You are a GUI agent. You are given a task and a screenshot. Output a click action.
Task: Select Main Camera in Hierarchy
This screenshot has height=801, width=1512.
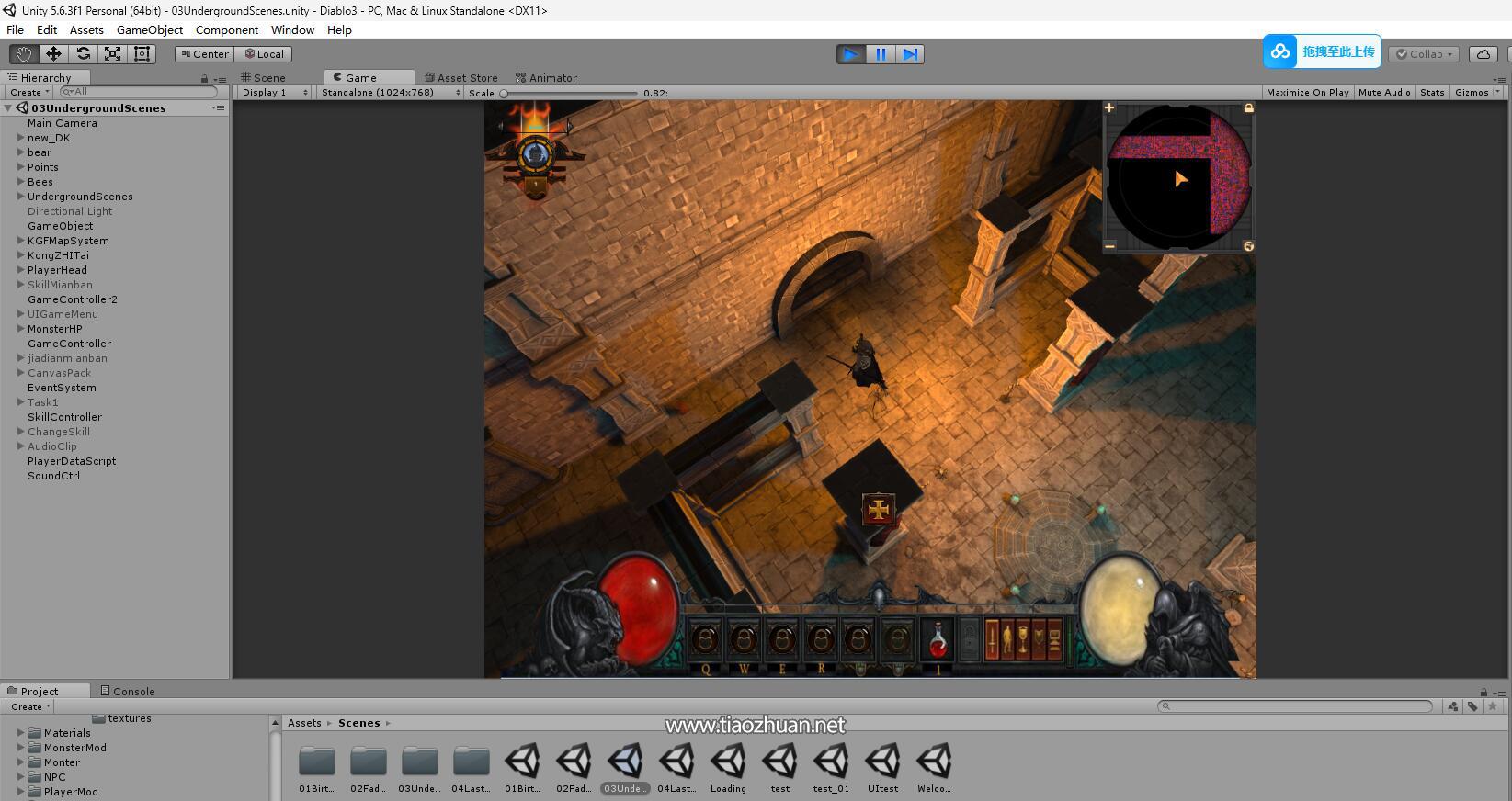[x=62, y=123]
